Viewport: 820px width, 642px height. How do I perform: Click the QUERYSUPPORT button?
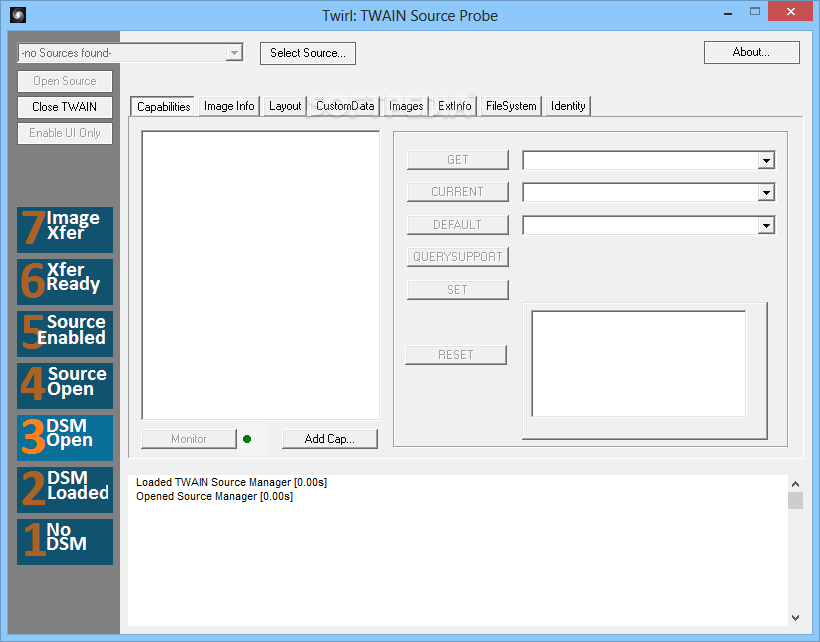(x=458, y=257)
